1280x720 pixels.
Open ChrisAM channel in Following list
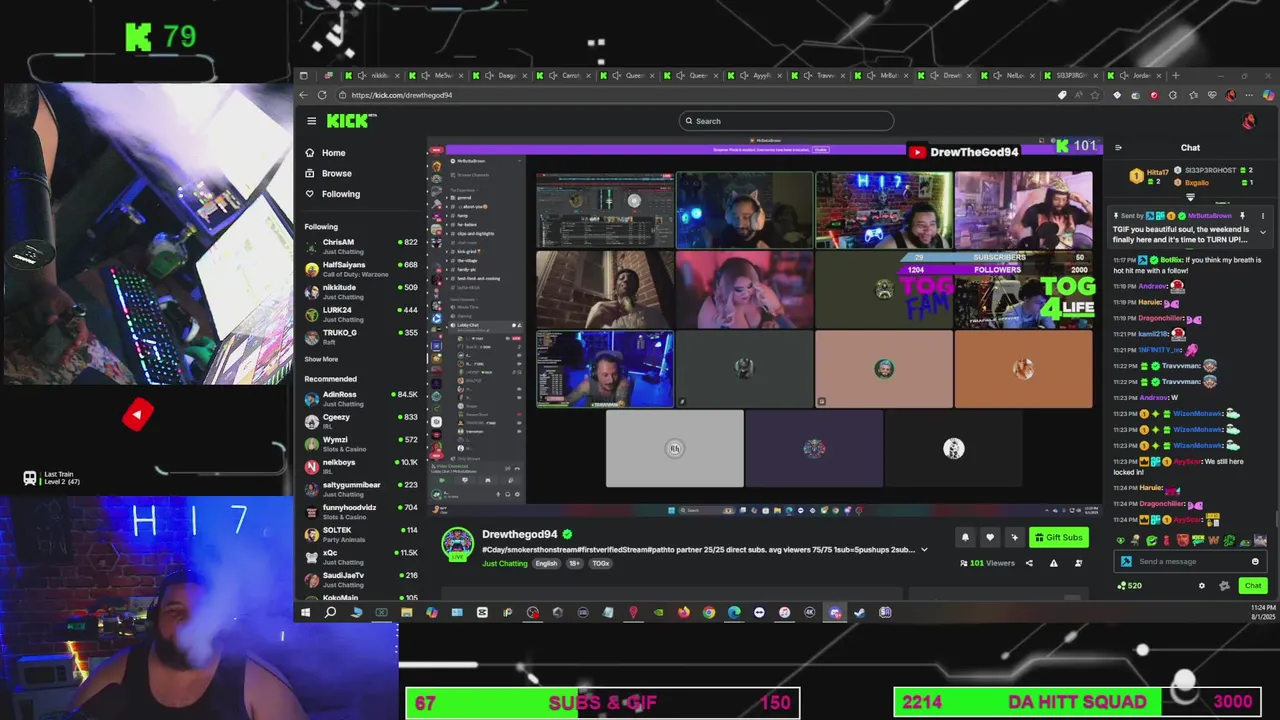click(361, 246)
